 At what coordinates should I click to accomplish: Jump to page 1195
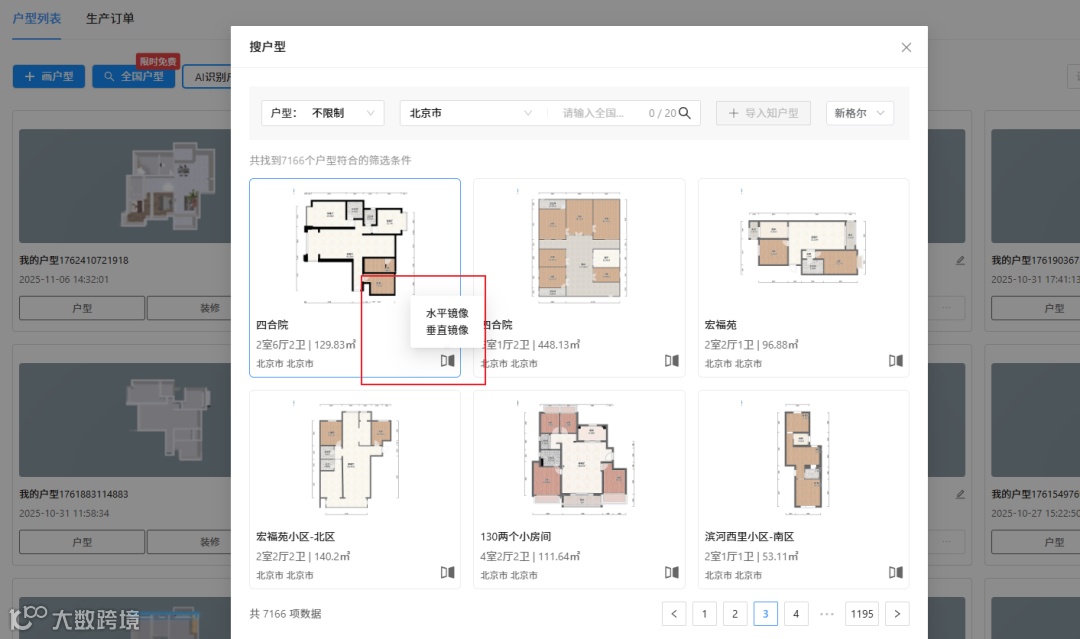[862, 614]
